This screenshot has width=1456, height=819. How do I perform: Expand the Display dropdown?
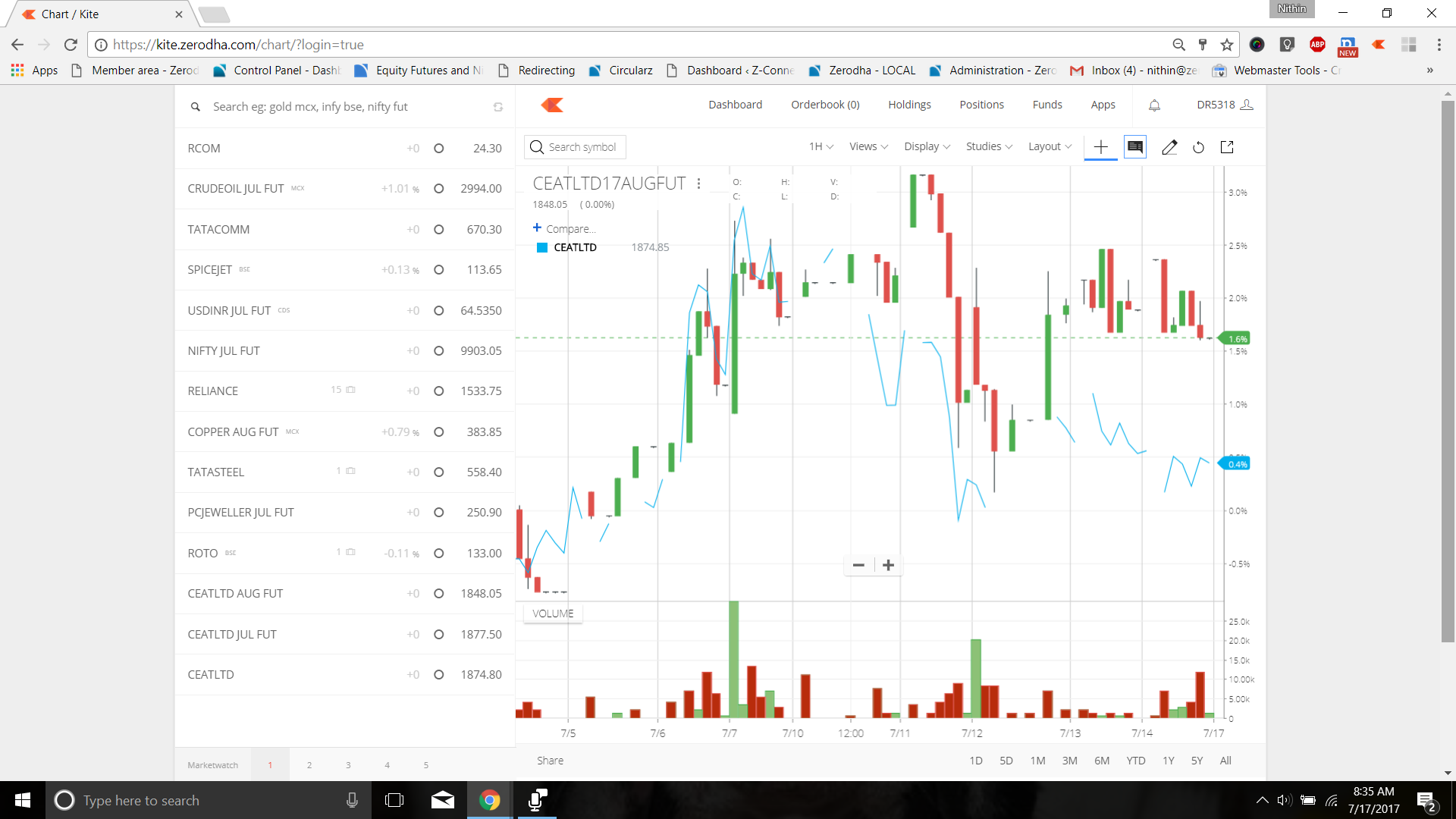click(927, 146)
